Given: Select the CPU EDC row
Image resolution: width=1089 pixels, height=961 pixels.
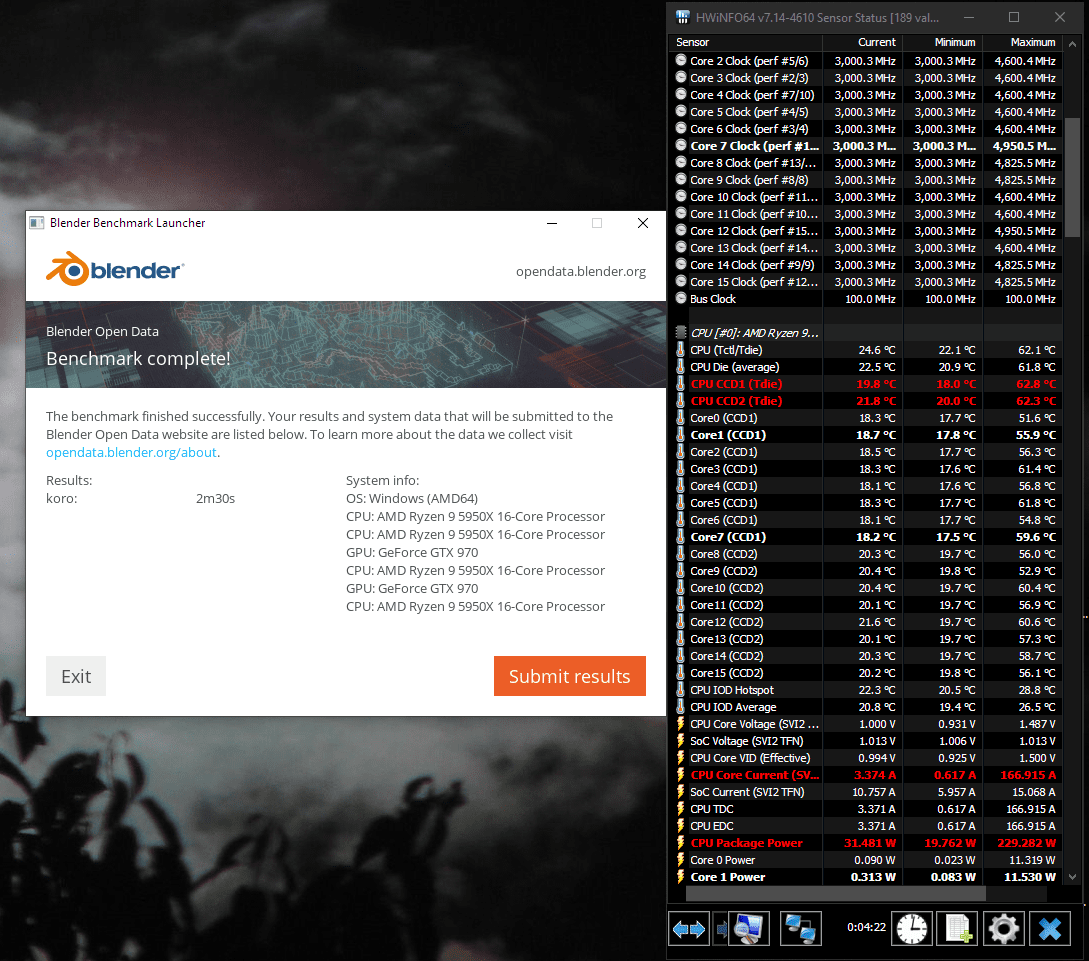Looking at the screenshot, I should coord(865,826).
